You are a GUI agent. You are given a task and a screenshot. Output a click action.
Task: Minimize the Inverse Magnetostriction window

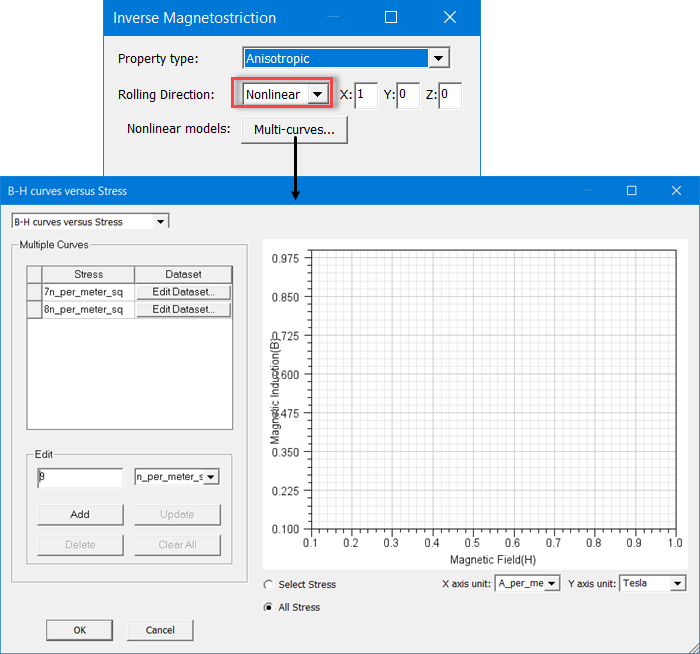point(333,17)
